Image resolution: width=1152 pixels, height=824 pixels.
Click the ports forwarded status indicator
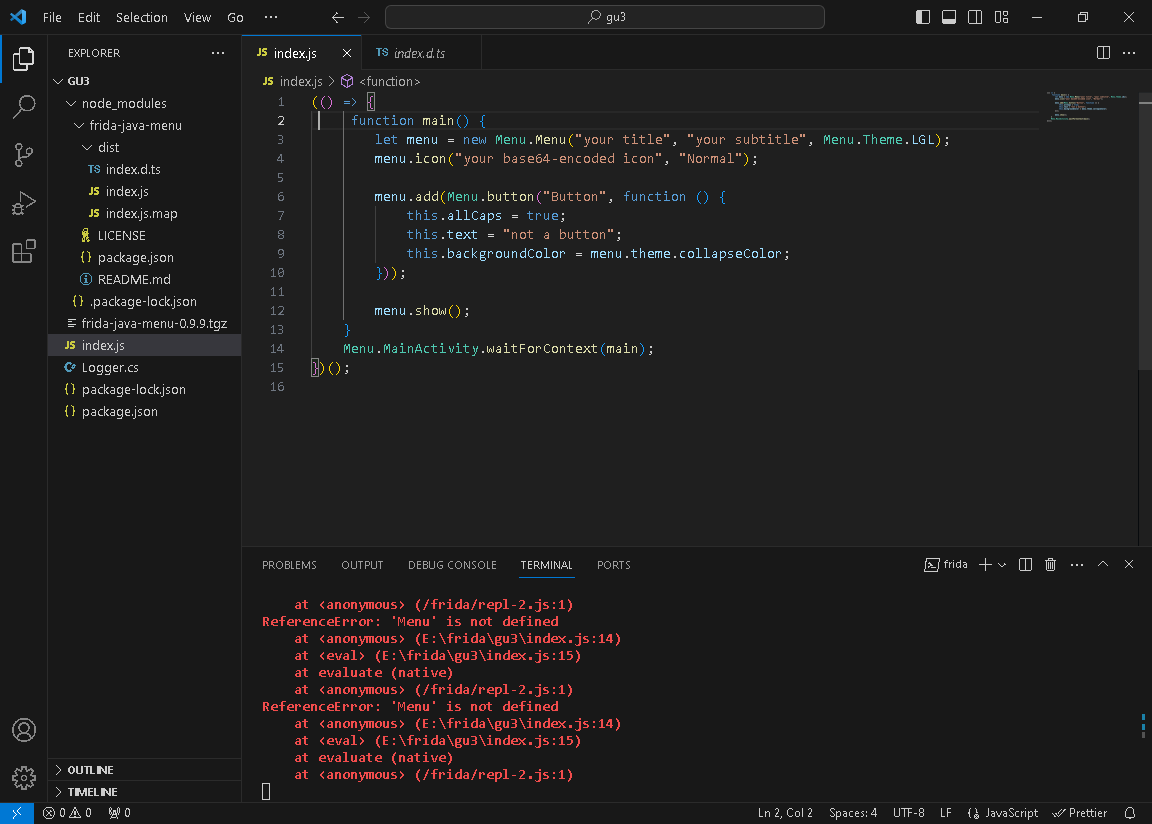[x=119, y=813]
